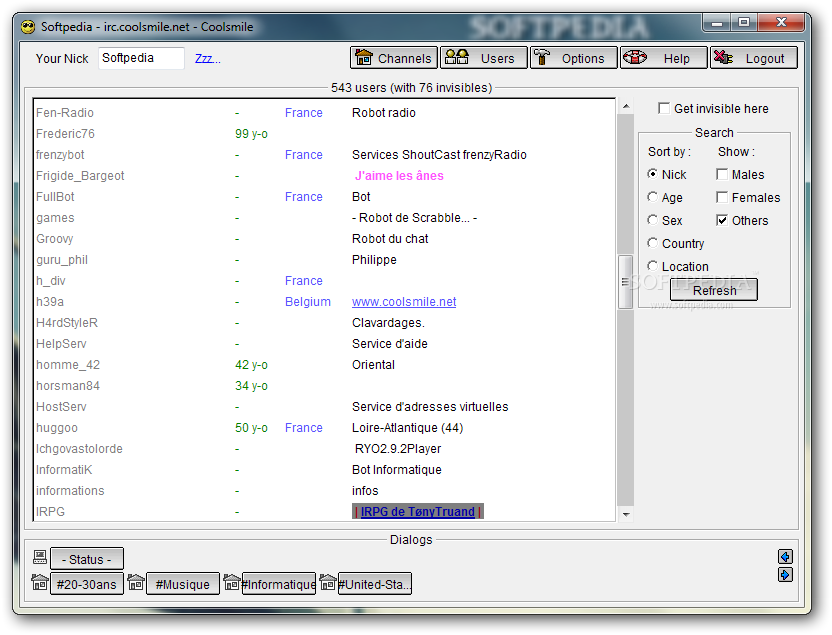Select user InformatiK in the list

point(64,470)
